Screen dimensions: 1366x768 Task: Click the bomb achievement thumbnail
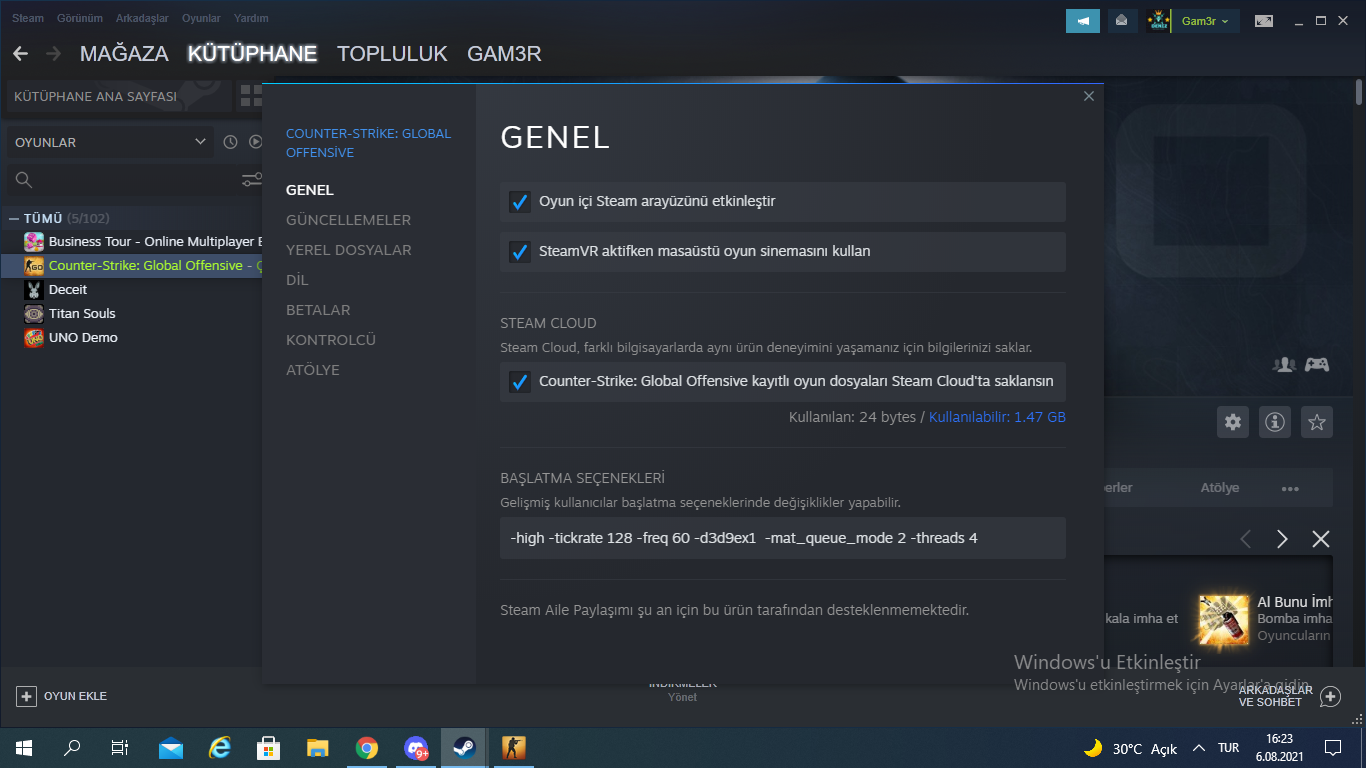coord(1225,620)
